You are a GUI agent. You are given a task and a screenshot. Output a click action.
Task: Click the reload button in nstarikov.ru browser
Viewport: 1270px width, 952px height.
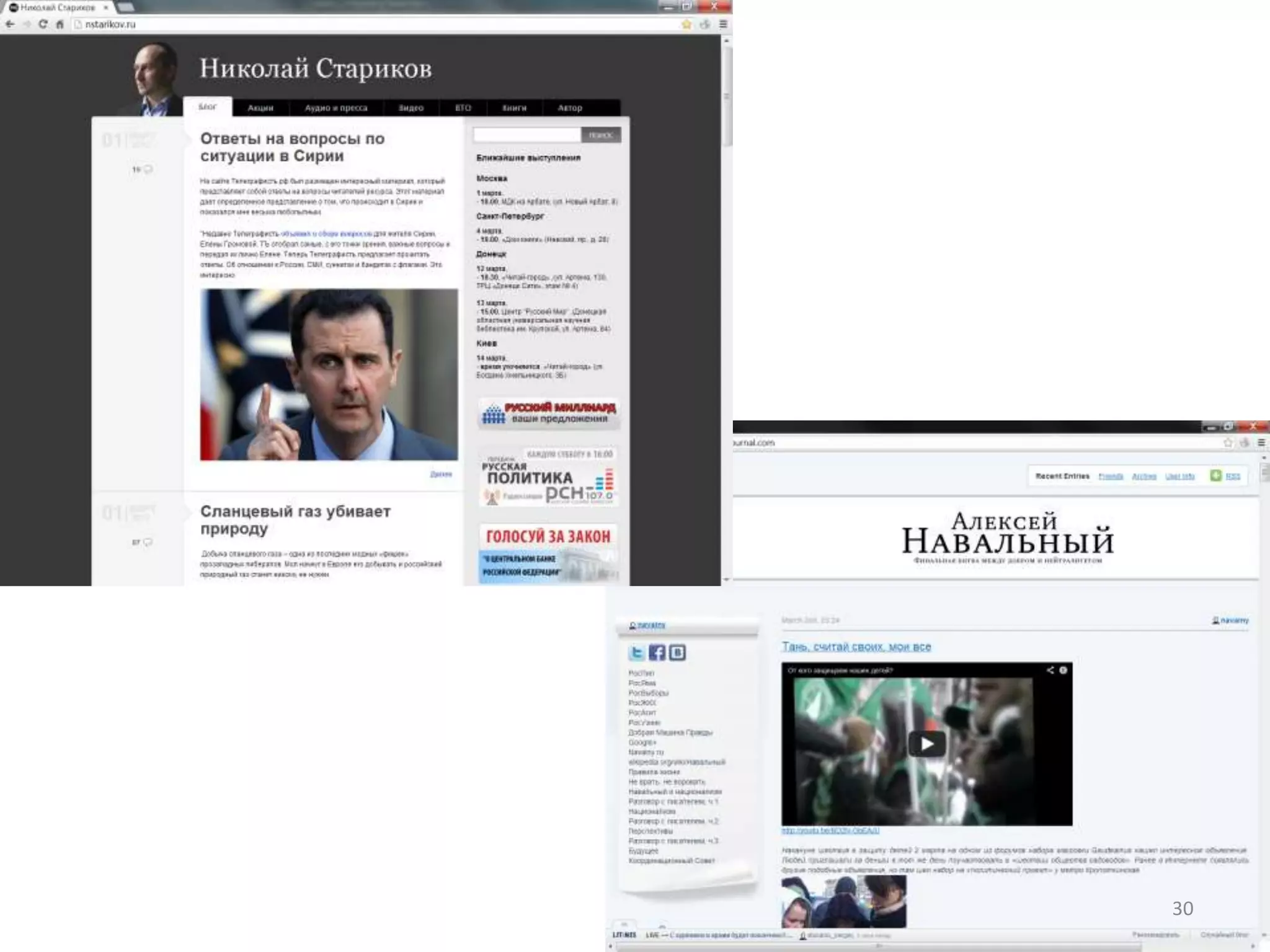[x=43, y=24]
